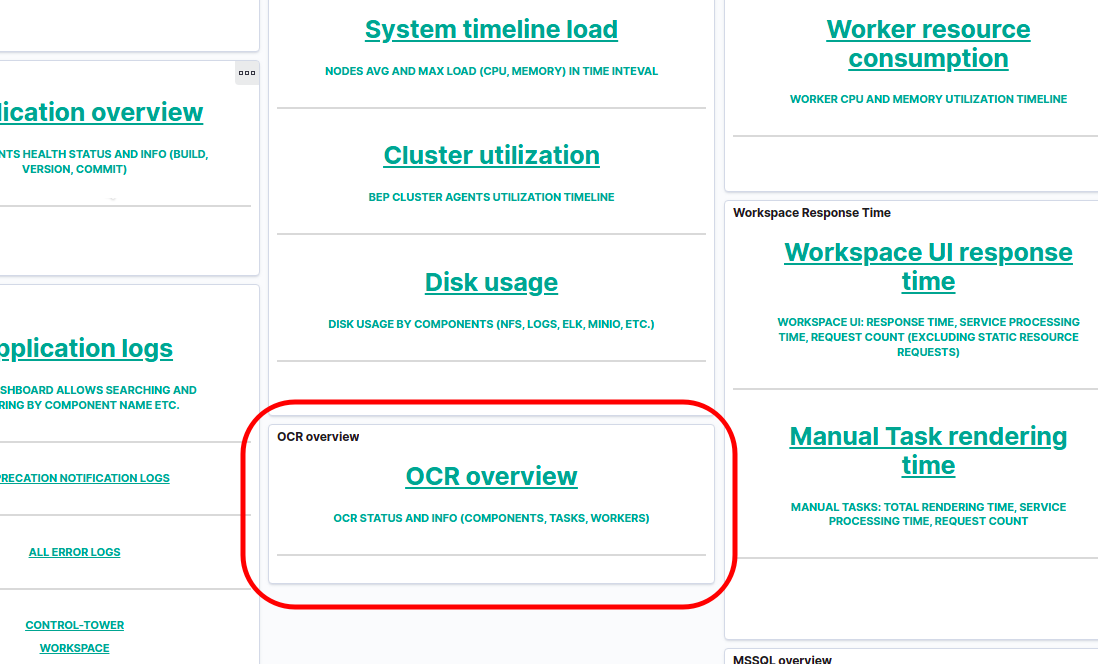1098x664 pixels.
Task: Open Worker resource consumption dashboard
Action: tap(928, 43)
